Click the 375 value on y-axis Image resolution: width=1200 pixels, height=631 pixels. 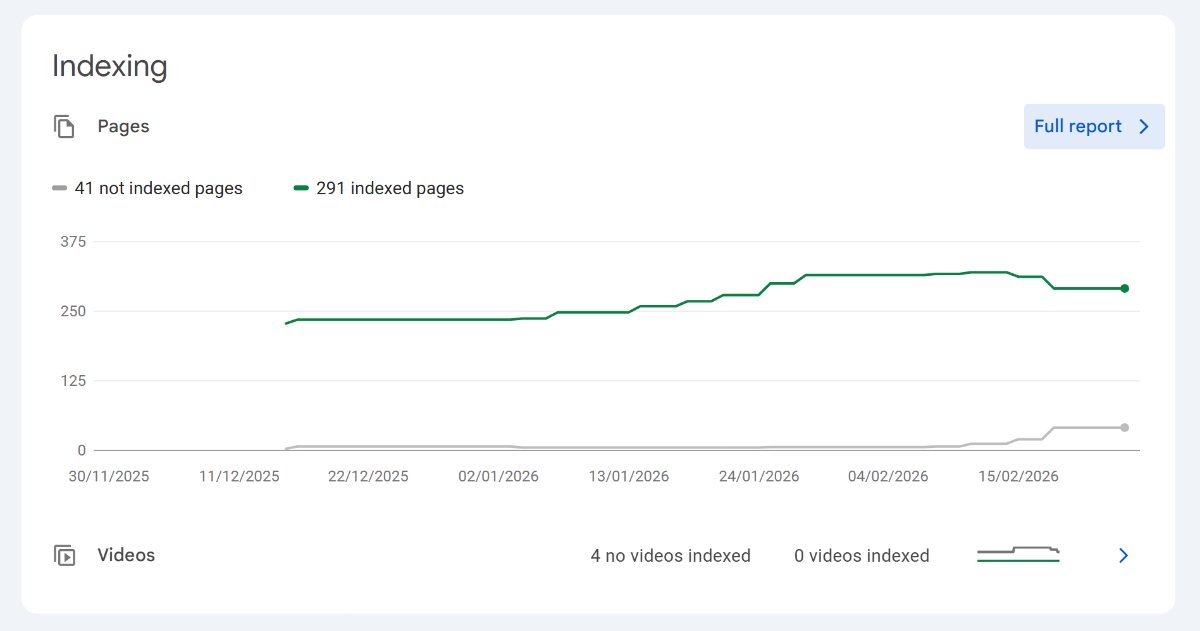click(x=74, y=242)
